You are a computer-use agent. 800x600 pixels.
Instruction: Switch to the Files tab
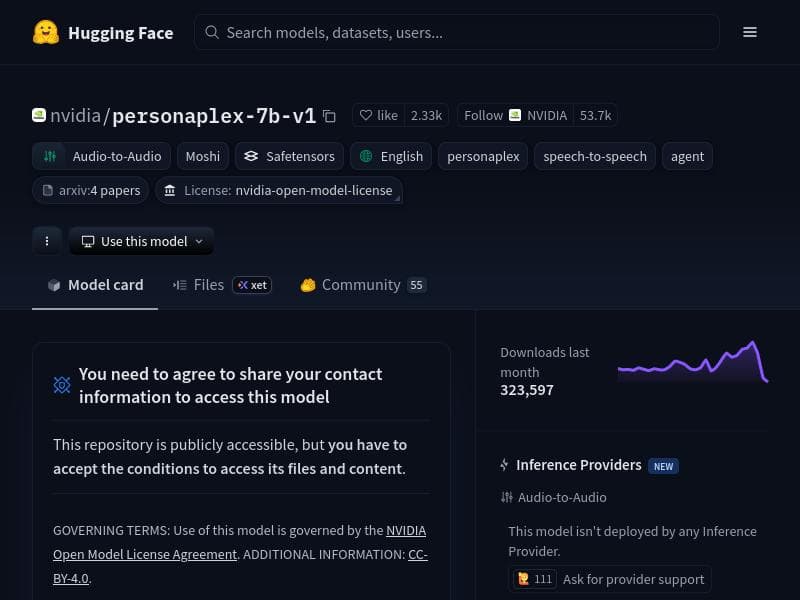click(222, 285)
